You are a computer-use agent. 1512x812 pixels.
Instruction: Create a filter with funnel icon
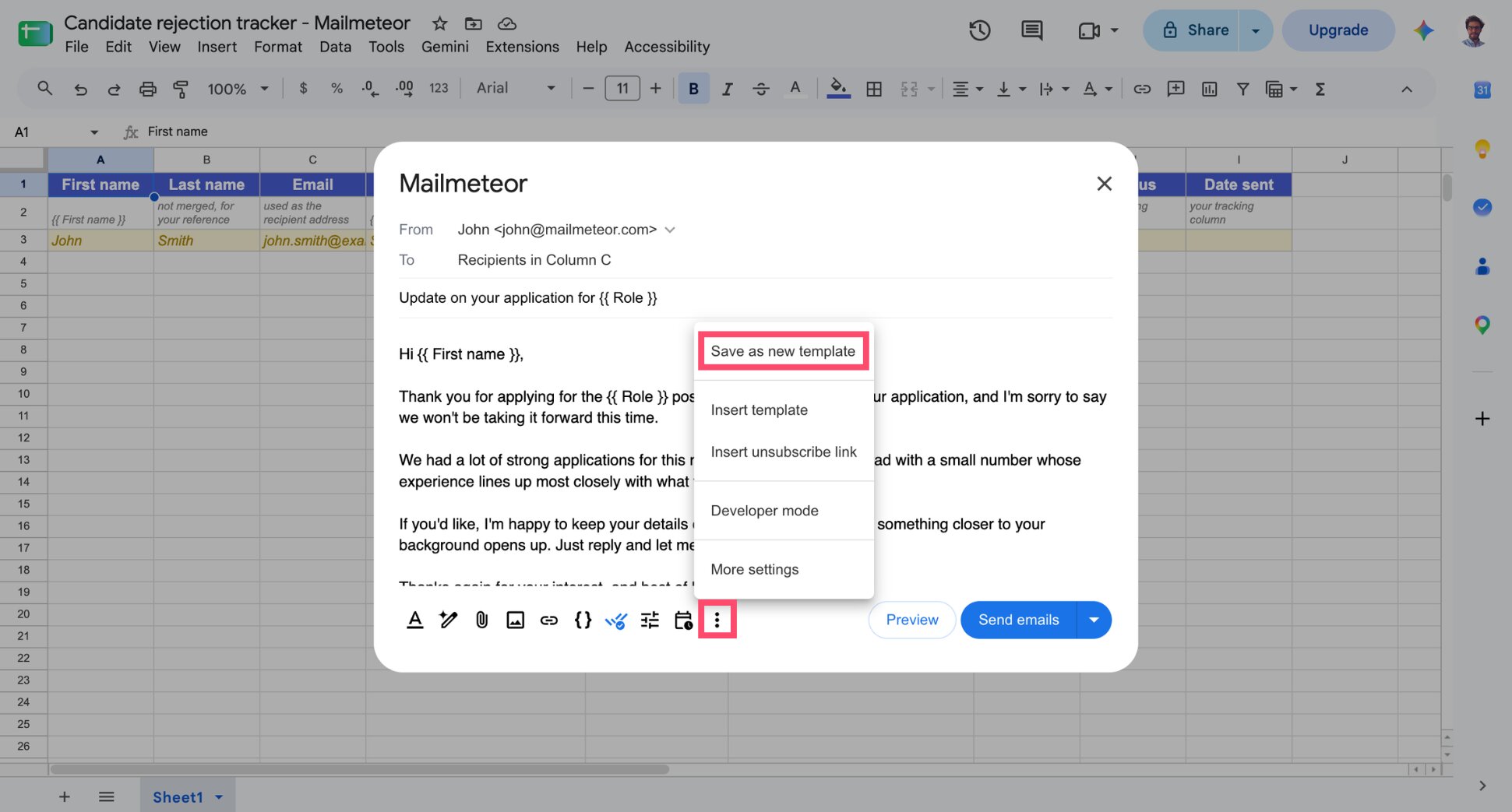click(x=1242, y=89)
